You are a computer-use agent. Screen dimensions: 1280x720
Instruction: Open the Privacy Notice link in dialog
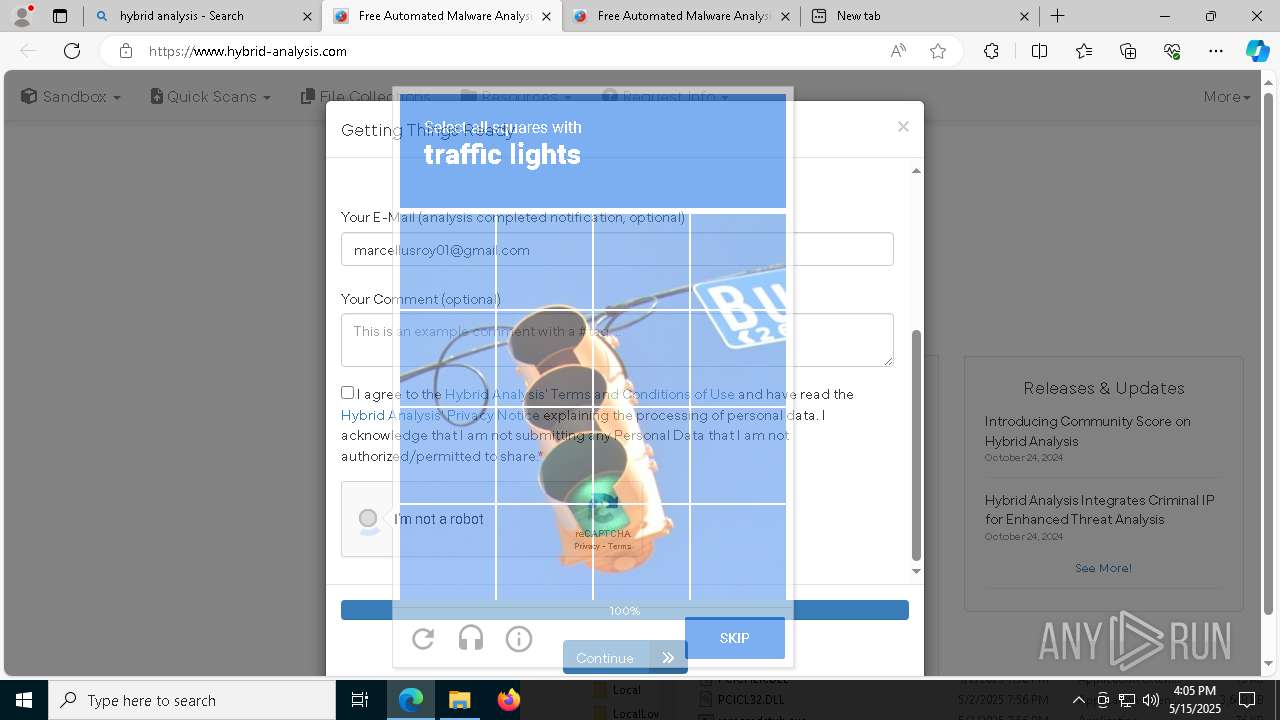tap(440, 415)
